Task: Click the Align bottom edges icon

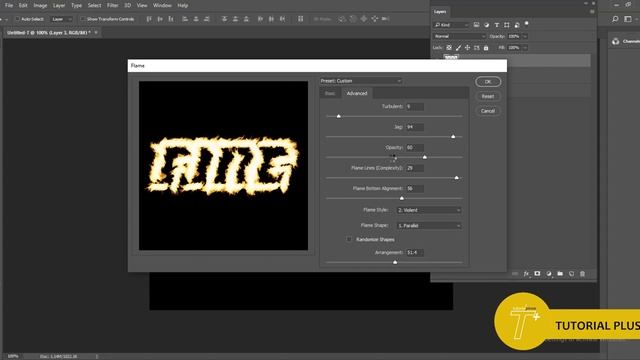Action: [171, 19]
